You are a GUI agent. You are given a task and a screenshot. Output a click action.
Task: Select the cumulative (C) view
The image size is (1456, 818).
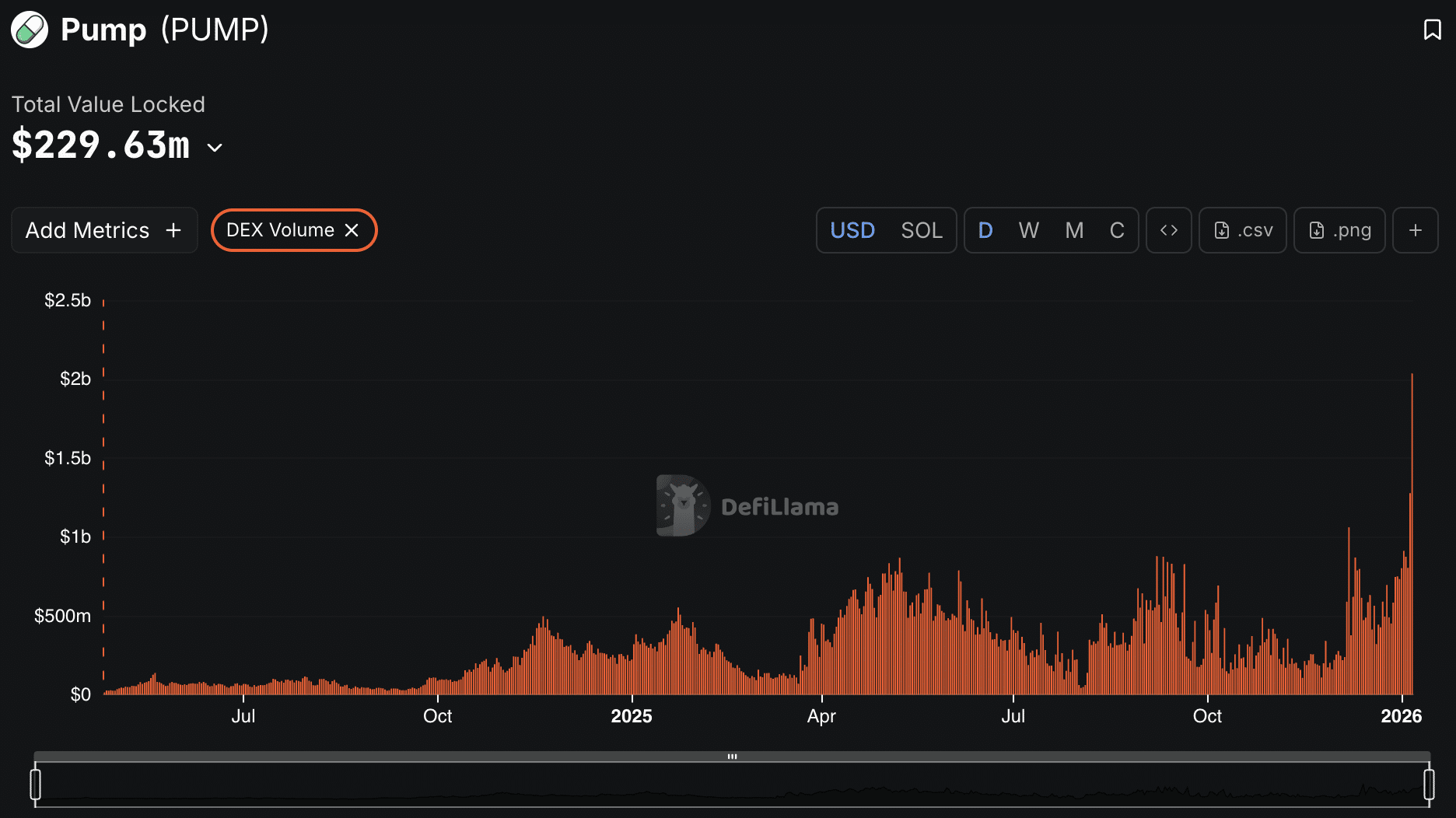tap(1116, 230)
